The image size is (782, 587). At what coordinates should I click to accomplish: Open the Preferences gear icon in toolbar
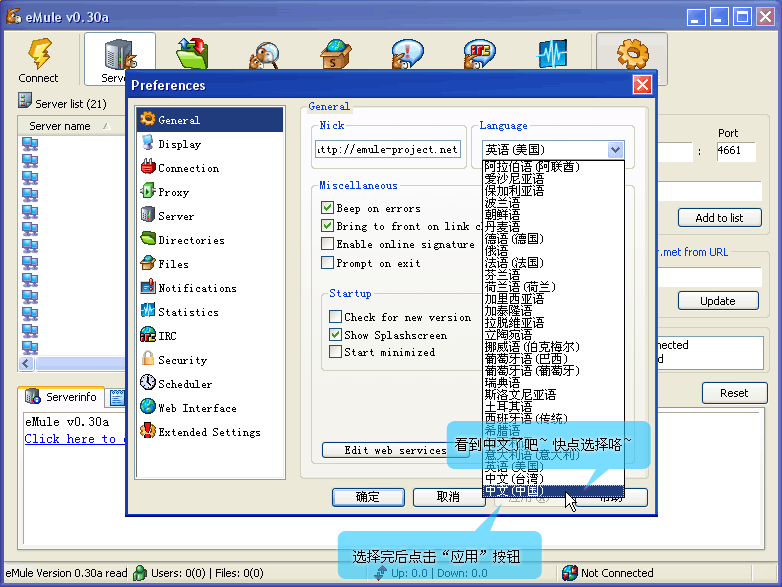pos(632,54)
